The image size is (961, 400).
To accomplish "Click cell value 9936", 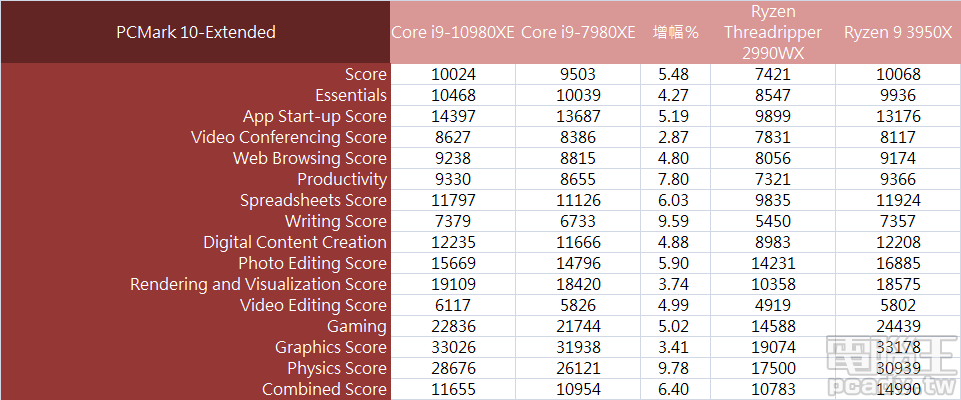I will pyautogui.click(x=898, y=96).
